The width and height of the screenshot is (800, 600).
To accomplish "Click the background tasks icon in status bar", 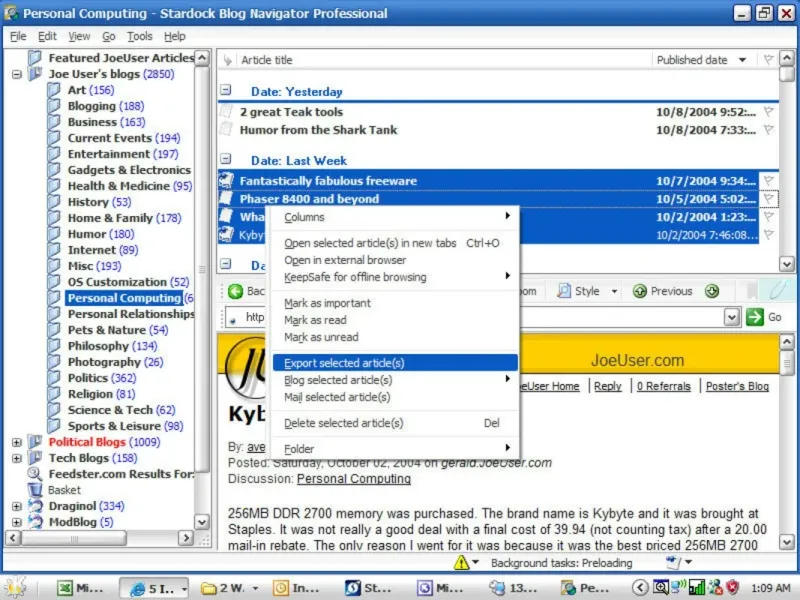I will [x=673, y=562].
